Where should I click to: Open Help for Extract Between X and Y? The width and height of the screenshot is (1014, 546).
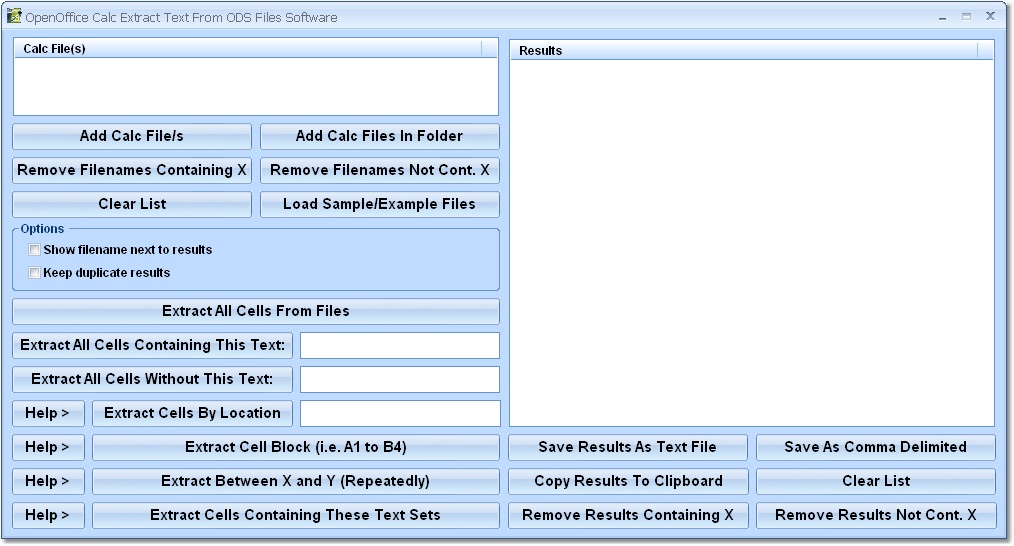(x=48, y=481)
